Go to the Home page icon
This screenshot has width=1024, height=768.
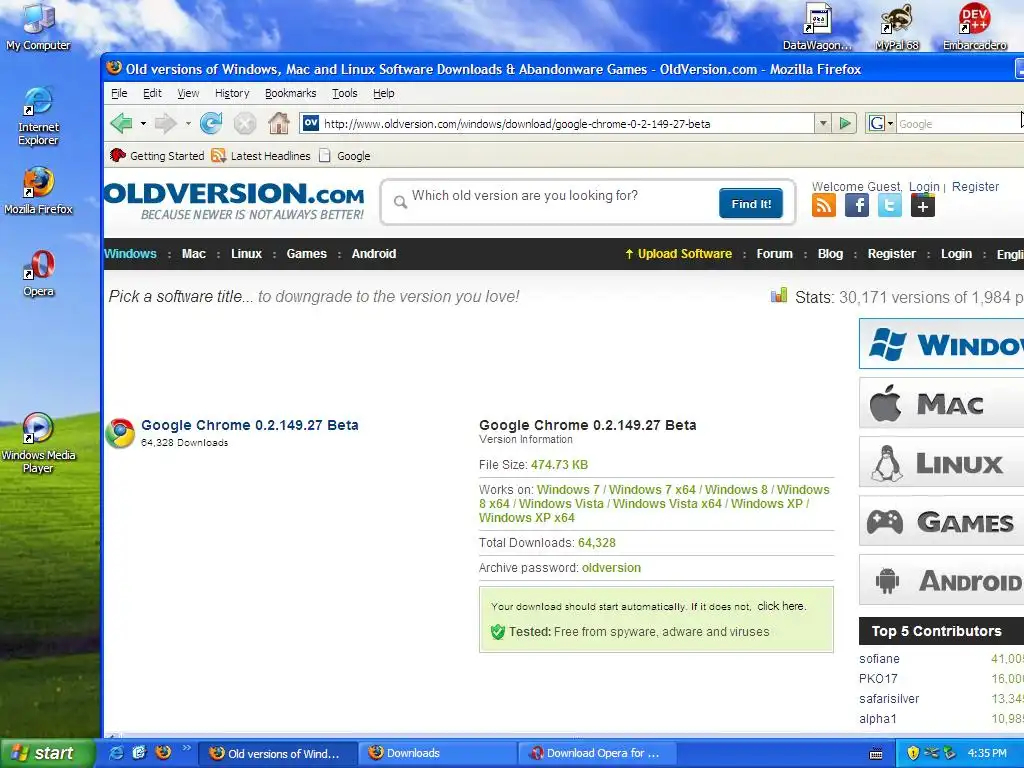tap(279, 123)
